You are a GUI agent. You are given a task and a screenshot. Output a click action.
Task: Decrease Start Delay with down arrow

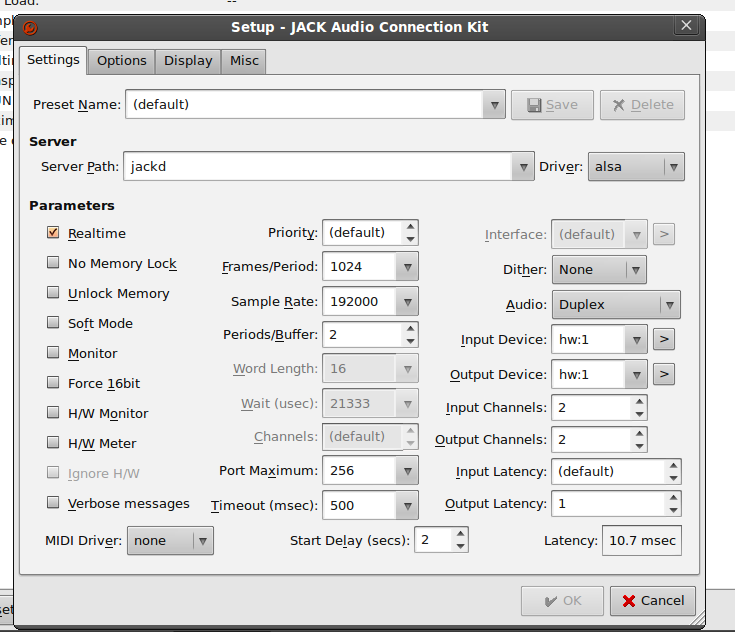(460, 546)
